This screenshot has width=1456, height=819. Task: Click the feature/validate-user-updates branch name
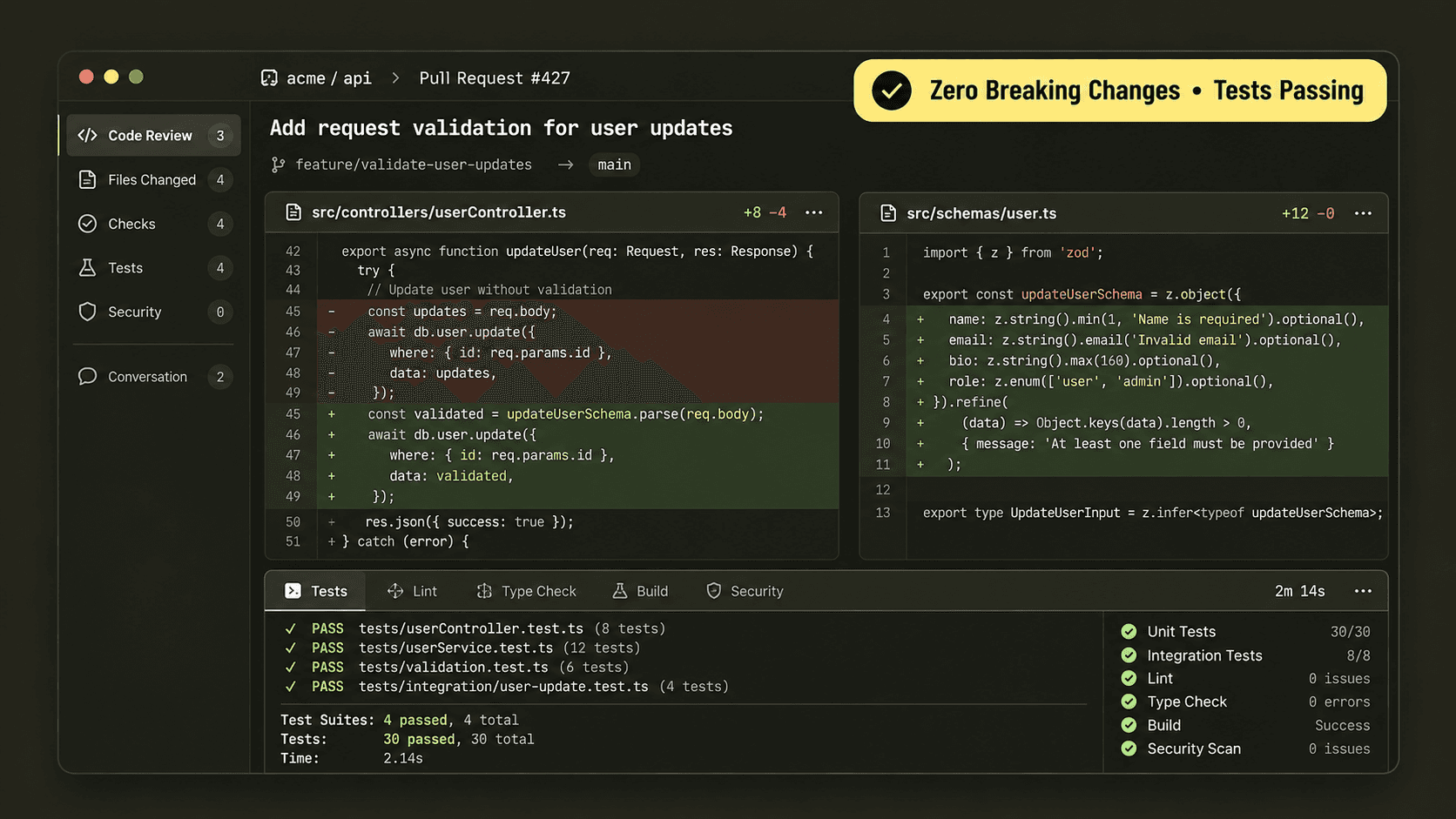[x=414, y=164]
